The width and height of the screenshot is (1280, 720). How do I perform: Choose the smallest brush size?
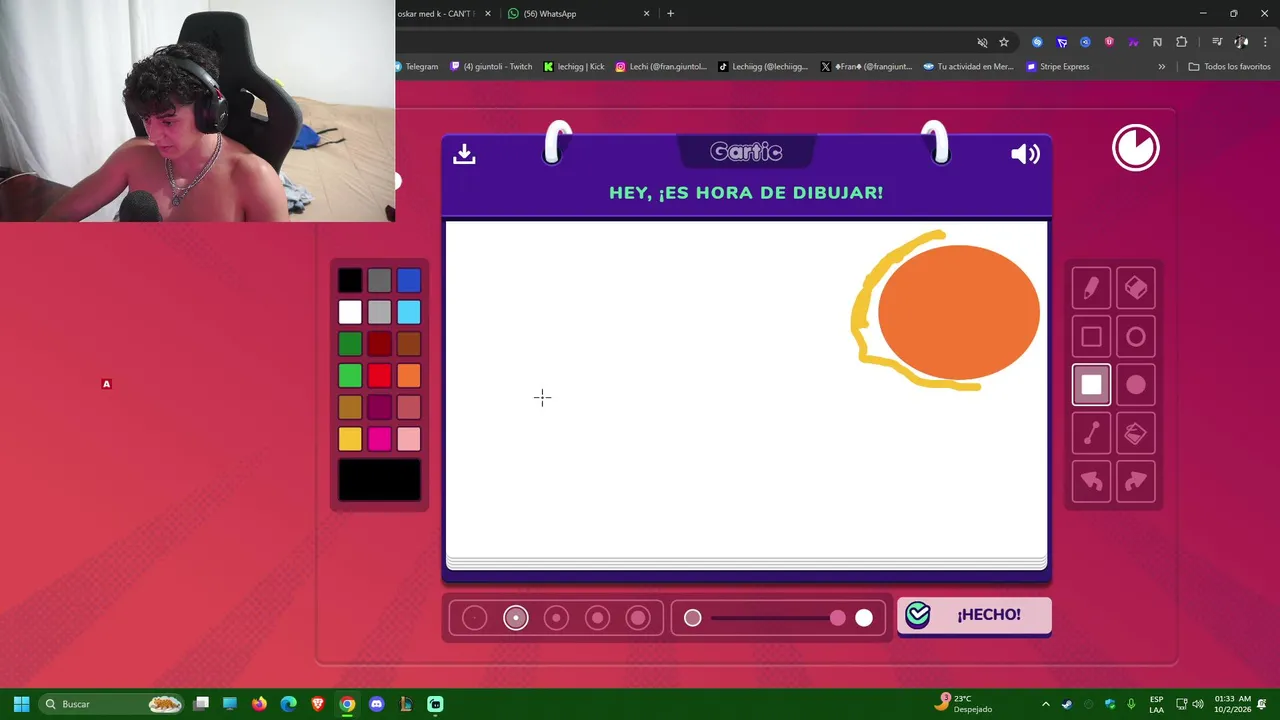click(x=475, y=618)
